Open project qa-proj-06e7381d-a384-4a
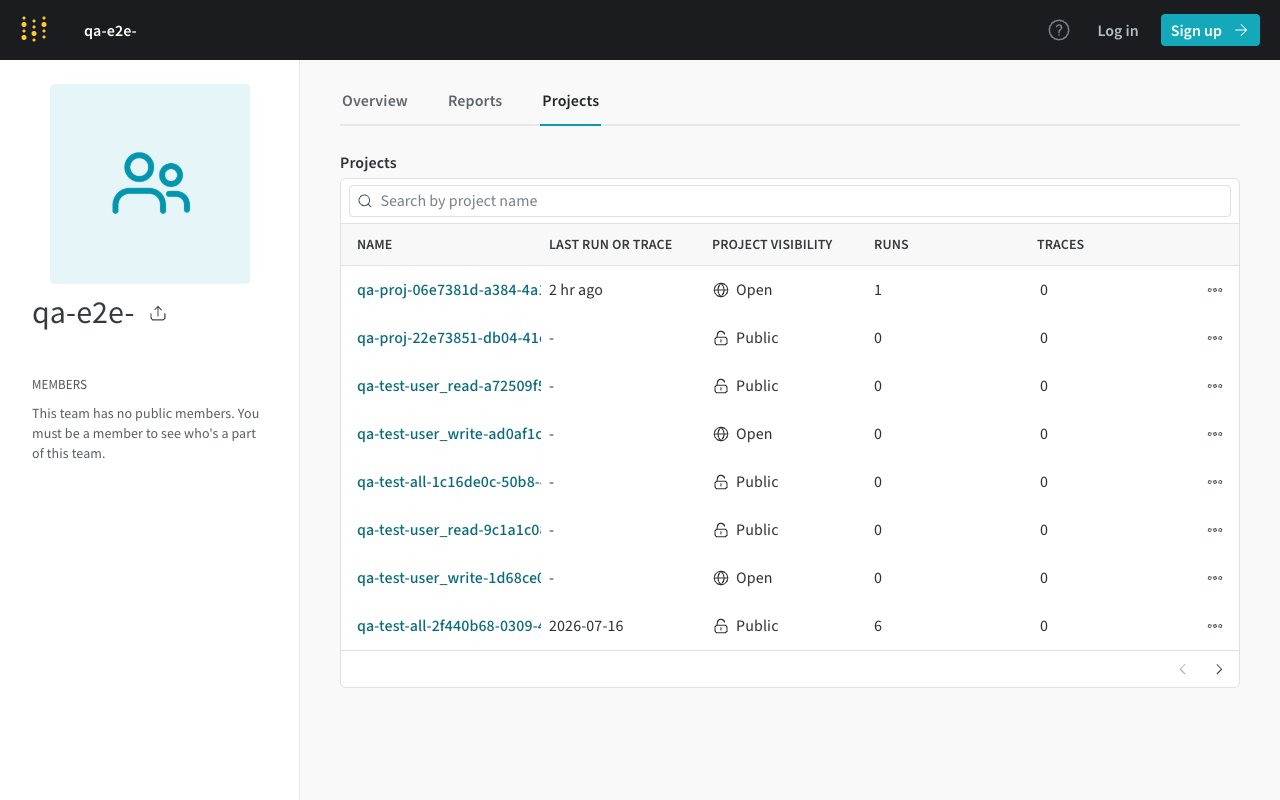 tap(449, 290)
